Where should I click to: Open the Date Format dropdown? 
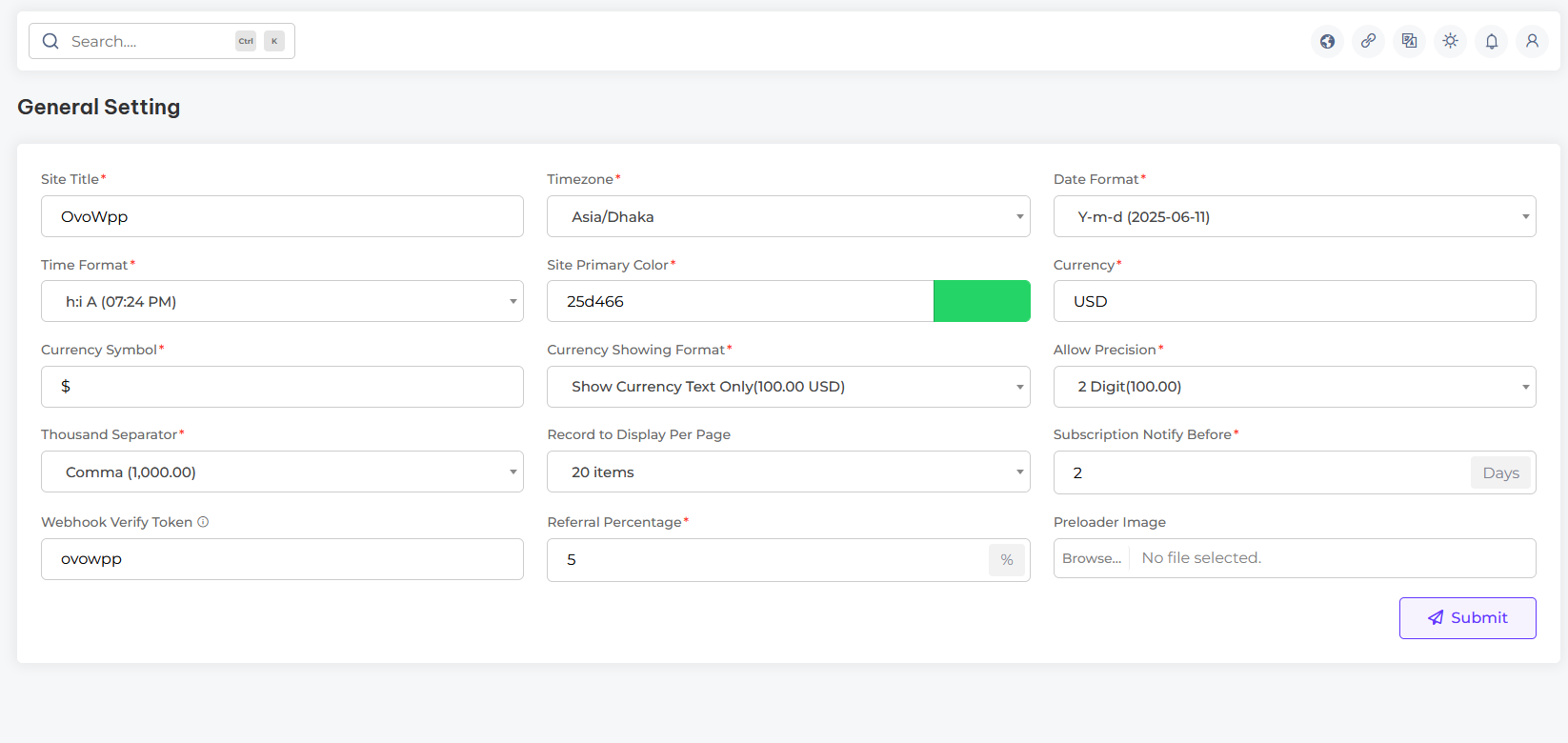1294,216
